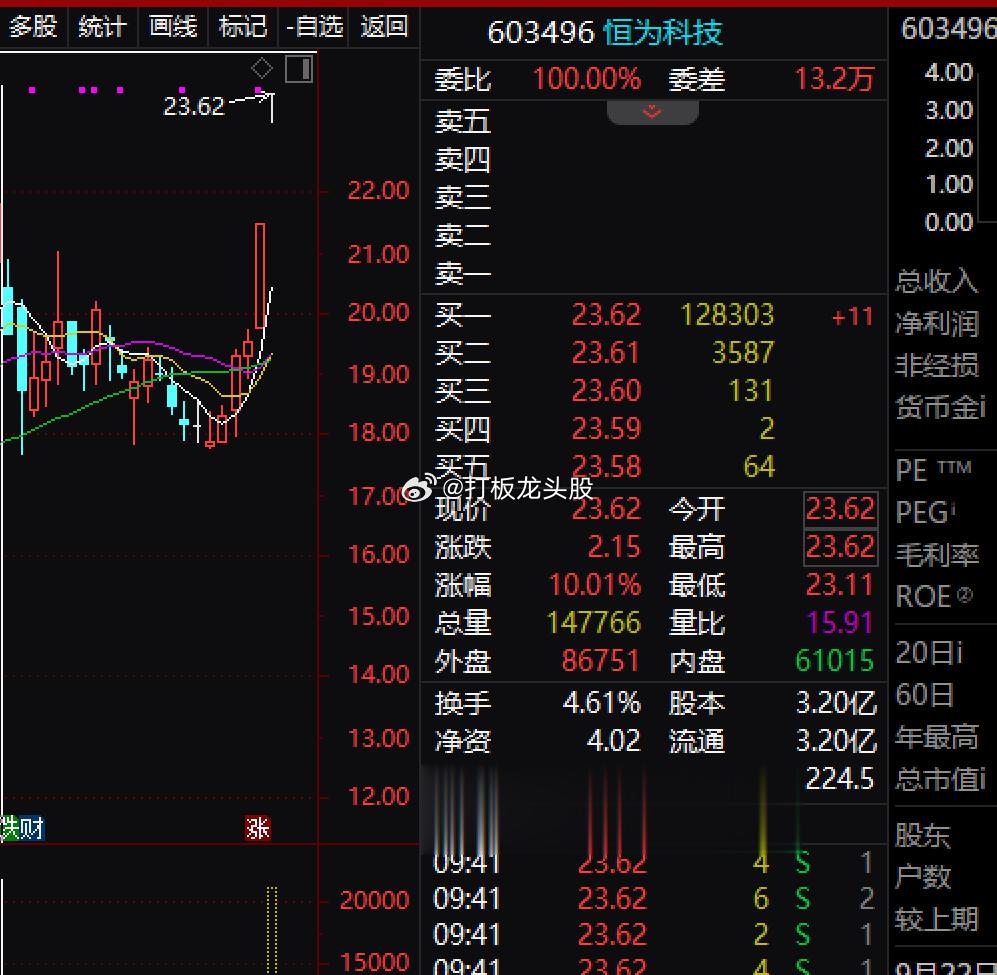Click the 涨幅 value 10.01%
The height and width of the screenshot is (975, 997).
coord(595,584)
